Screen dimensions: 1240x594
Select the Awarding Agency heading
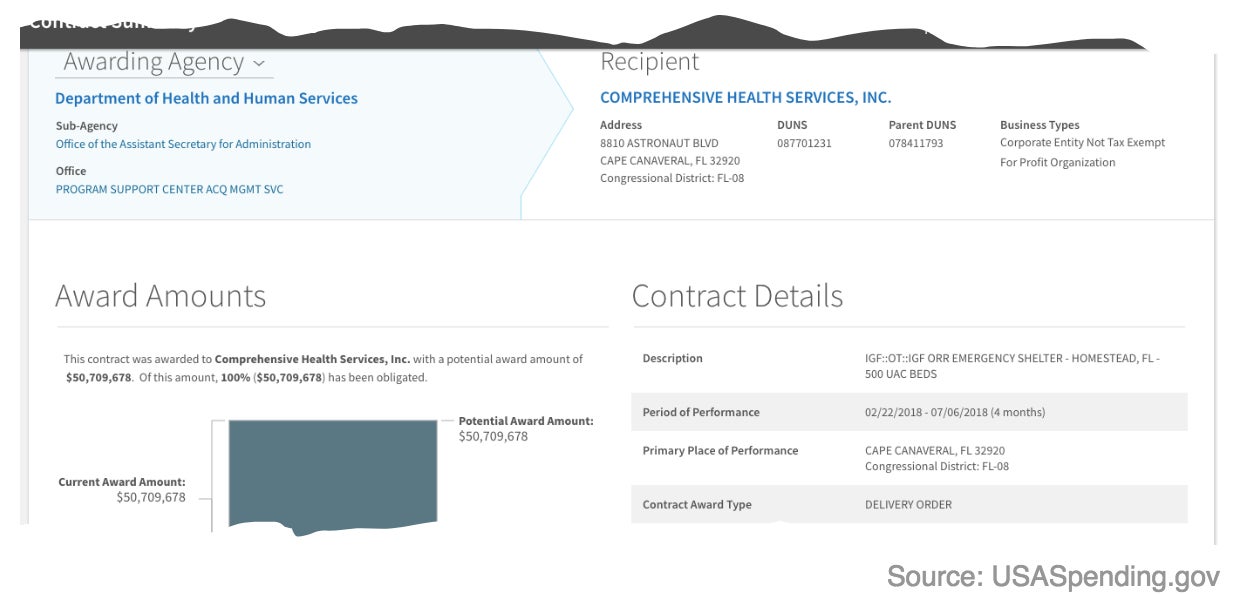(x=154, y=62)
